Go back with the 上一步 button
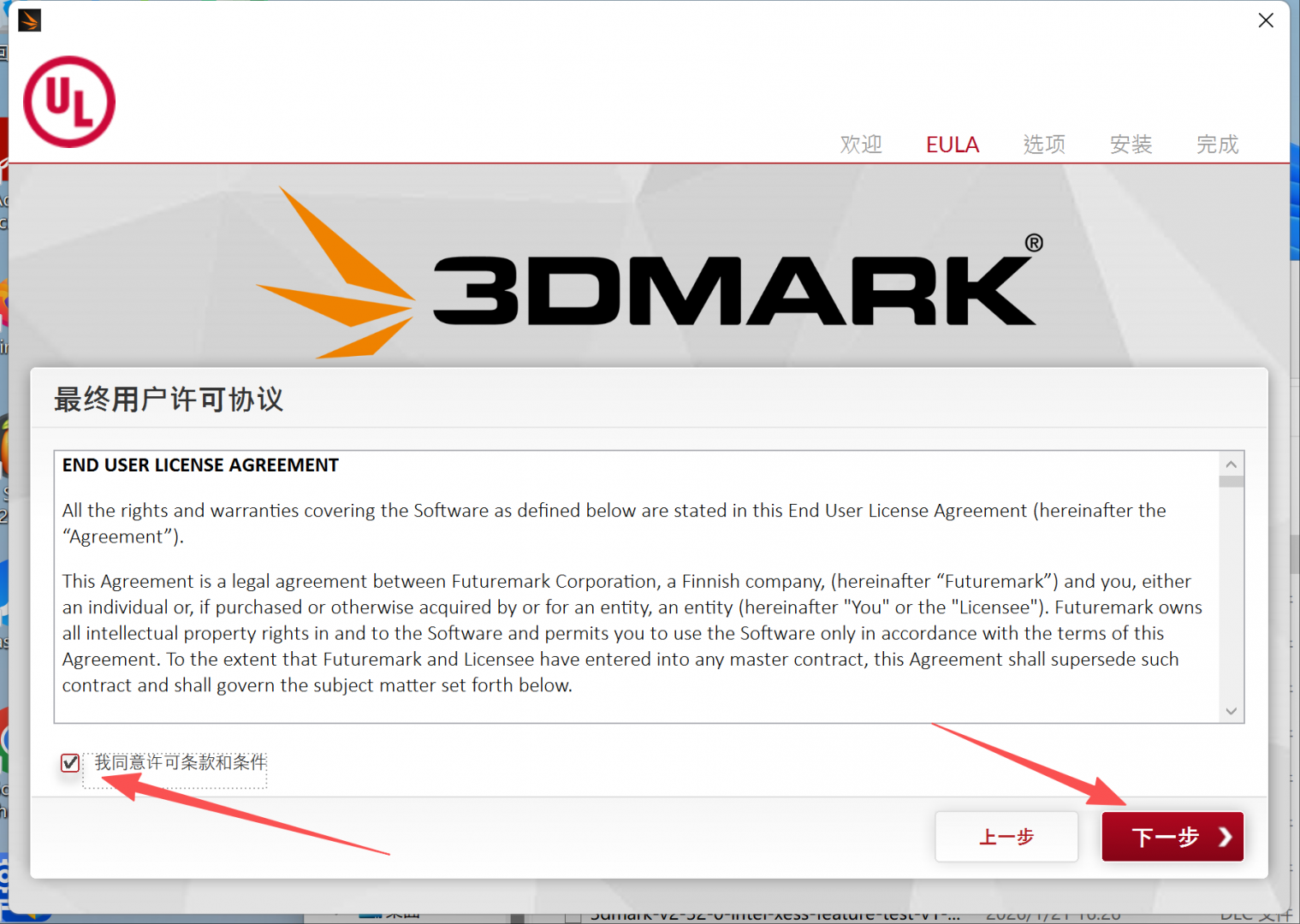Screen dimensions: 1300x924 pyautogui.click(x=1006, y=837)
